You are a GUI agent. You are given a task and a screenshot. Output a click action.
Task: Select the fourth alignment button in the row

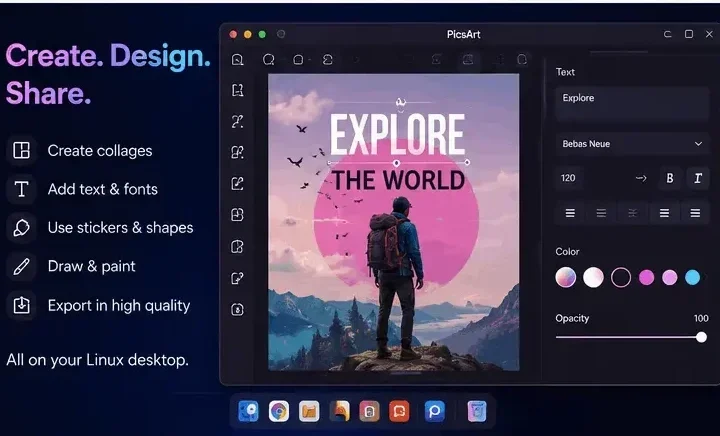664,213
